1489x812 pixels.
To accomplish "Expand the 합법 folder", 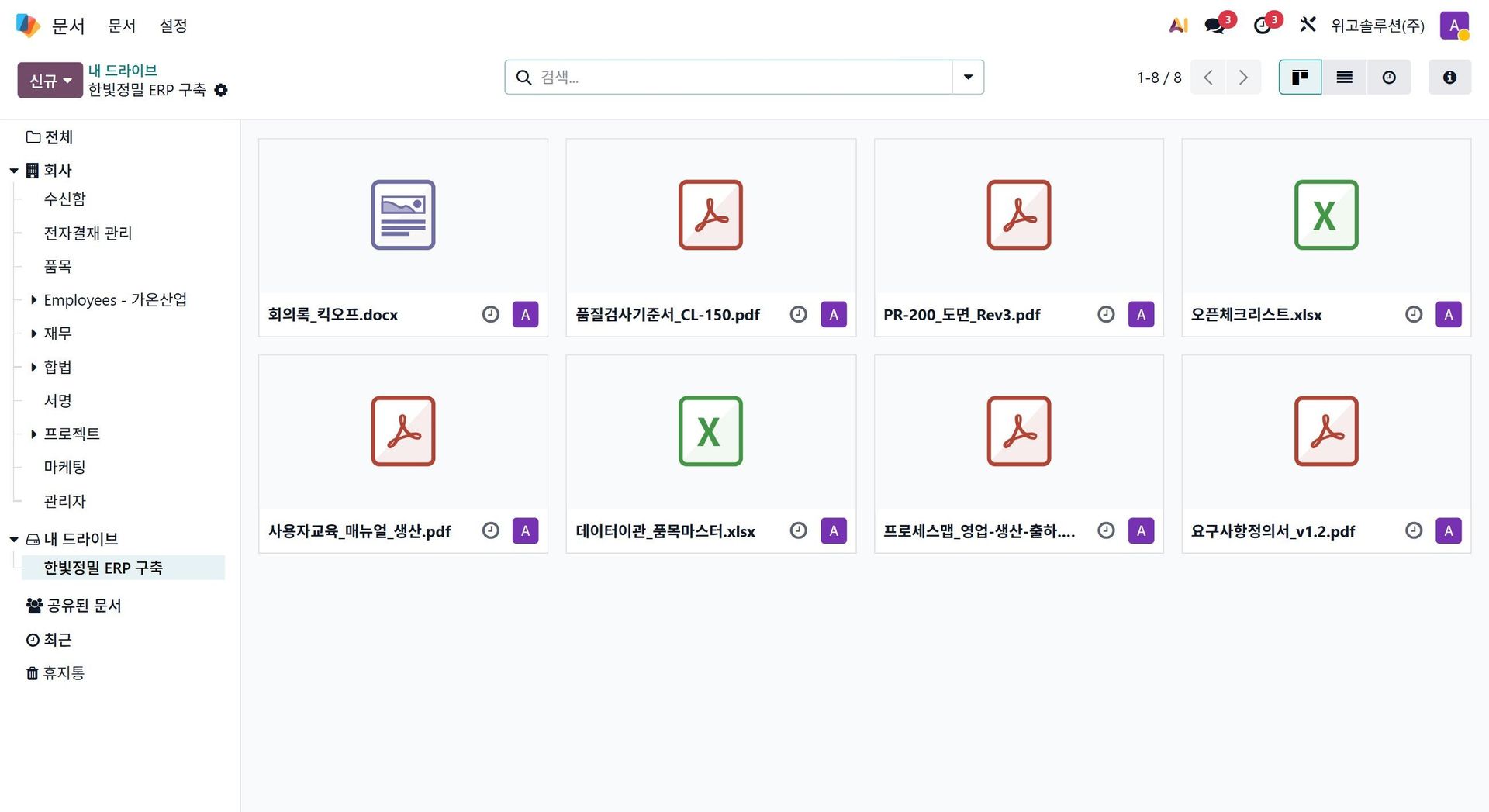I will pyautogui.click(x=33, y=367).
